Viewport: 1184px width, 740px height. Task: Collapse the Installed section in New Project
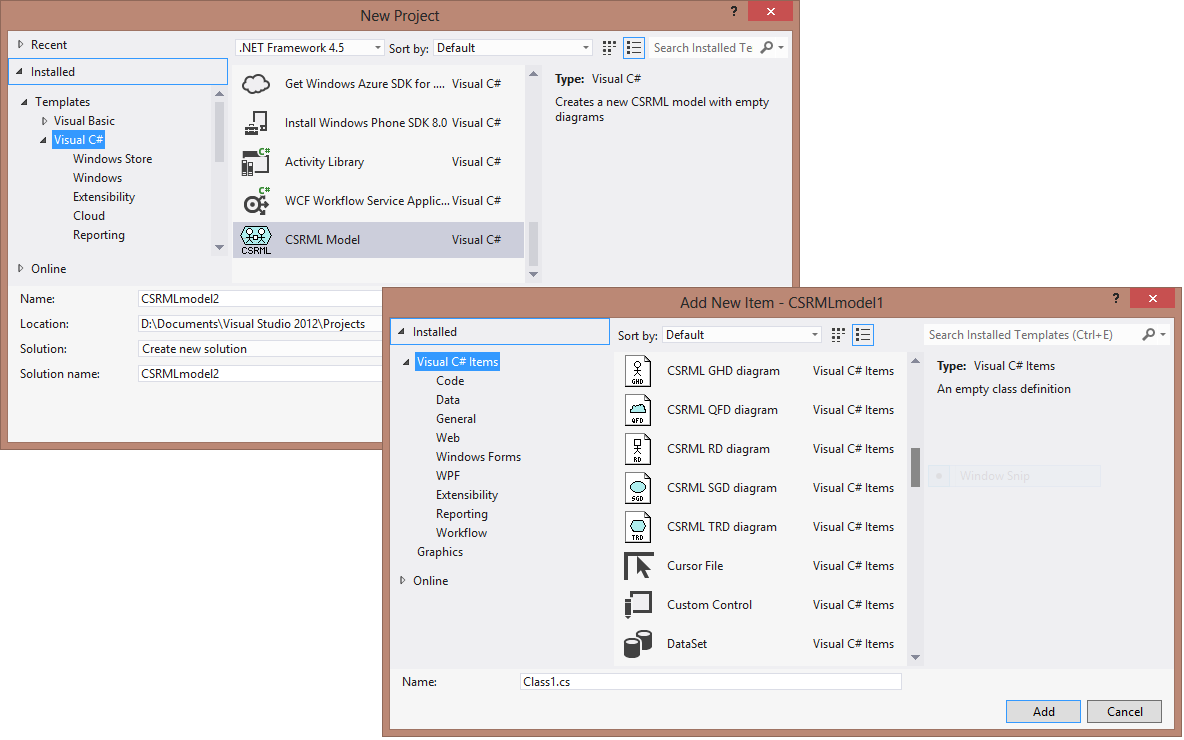point(20,72)
